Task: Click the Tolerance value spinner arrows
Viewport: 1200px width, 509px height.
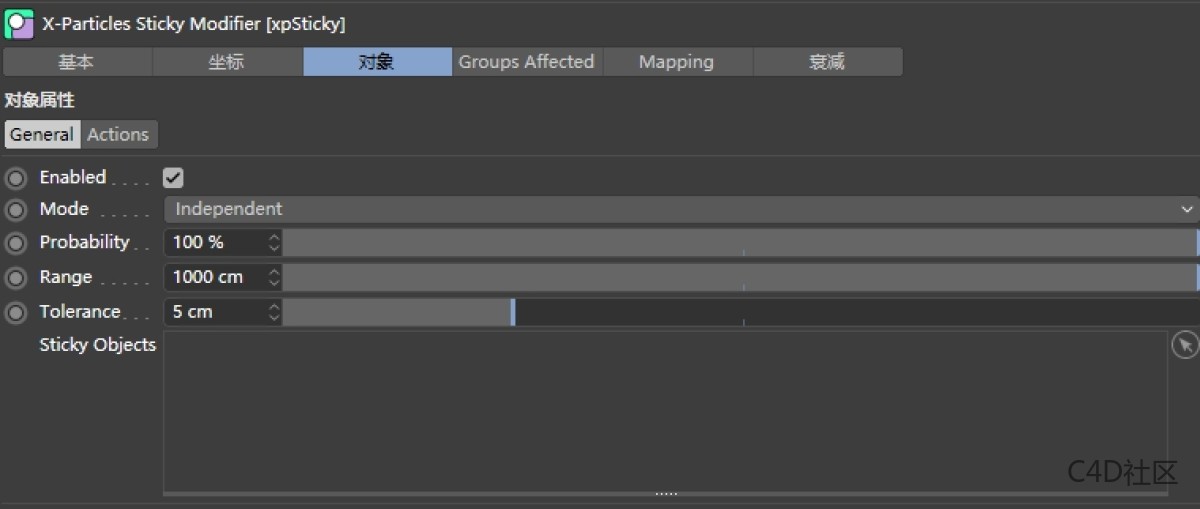Action: click(274, 312)
